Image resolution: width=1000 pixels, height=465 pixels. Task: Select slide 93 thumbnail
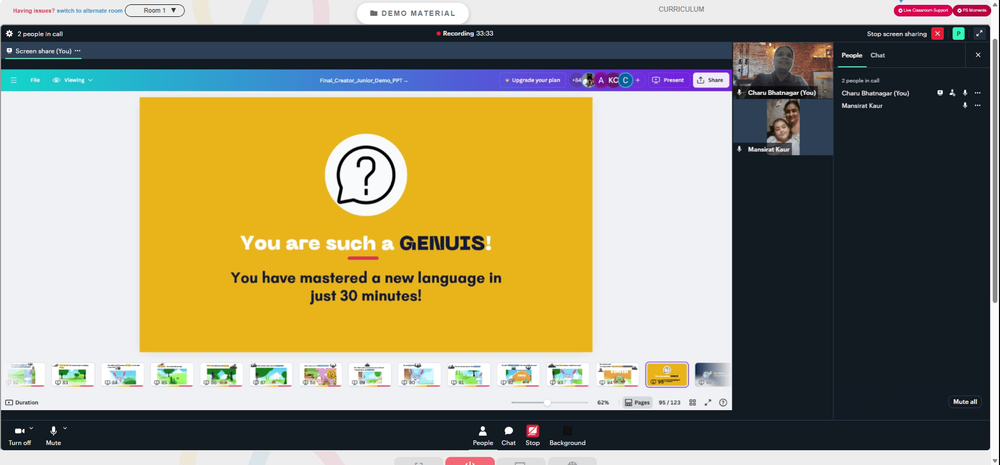(568, 374)
